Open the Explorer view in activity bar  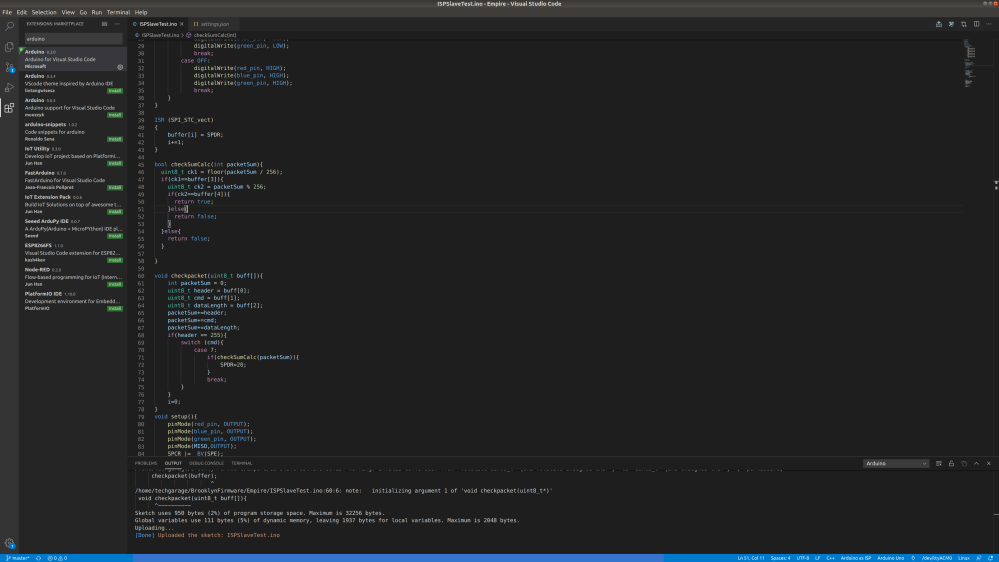pyautogui.click(x=9, y=47)
